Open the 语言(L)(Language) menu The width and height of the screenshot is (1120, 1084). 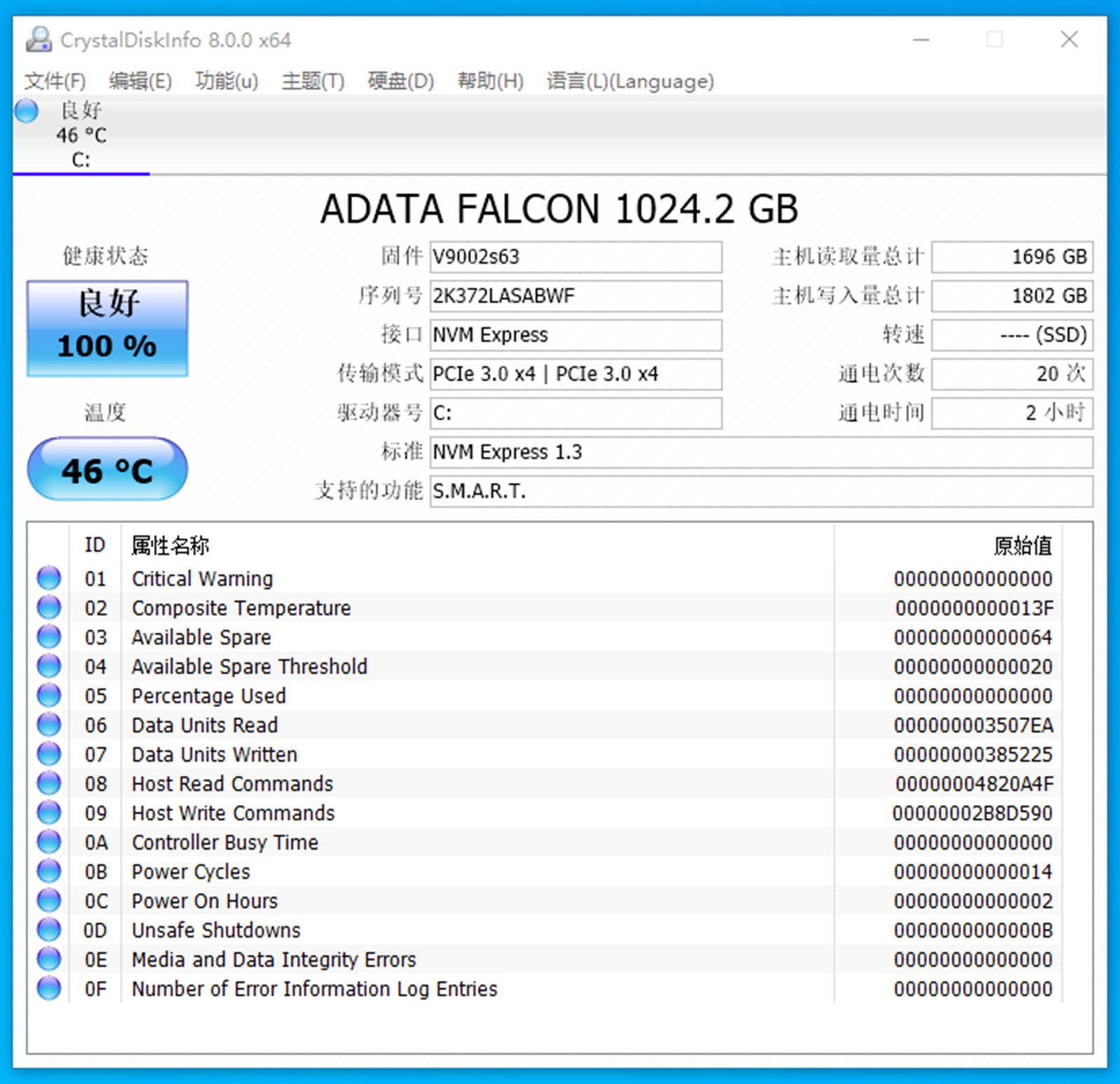click(629, 81)
